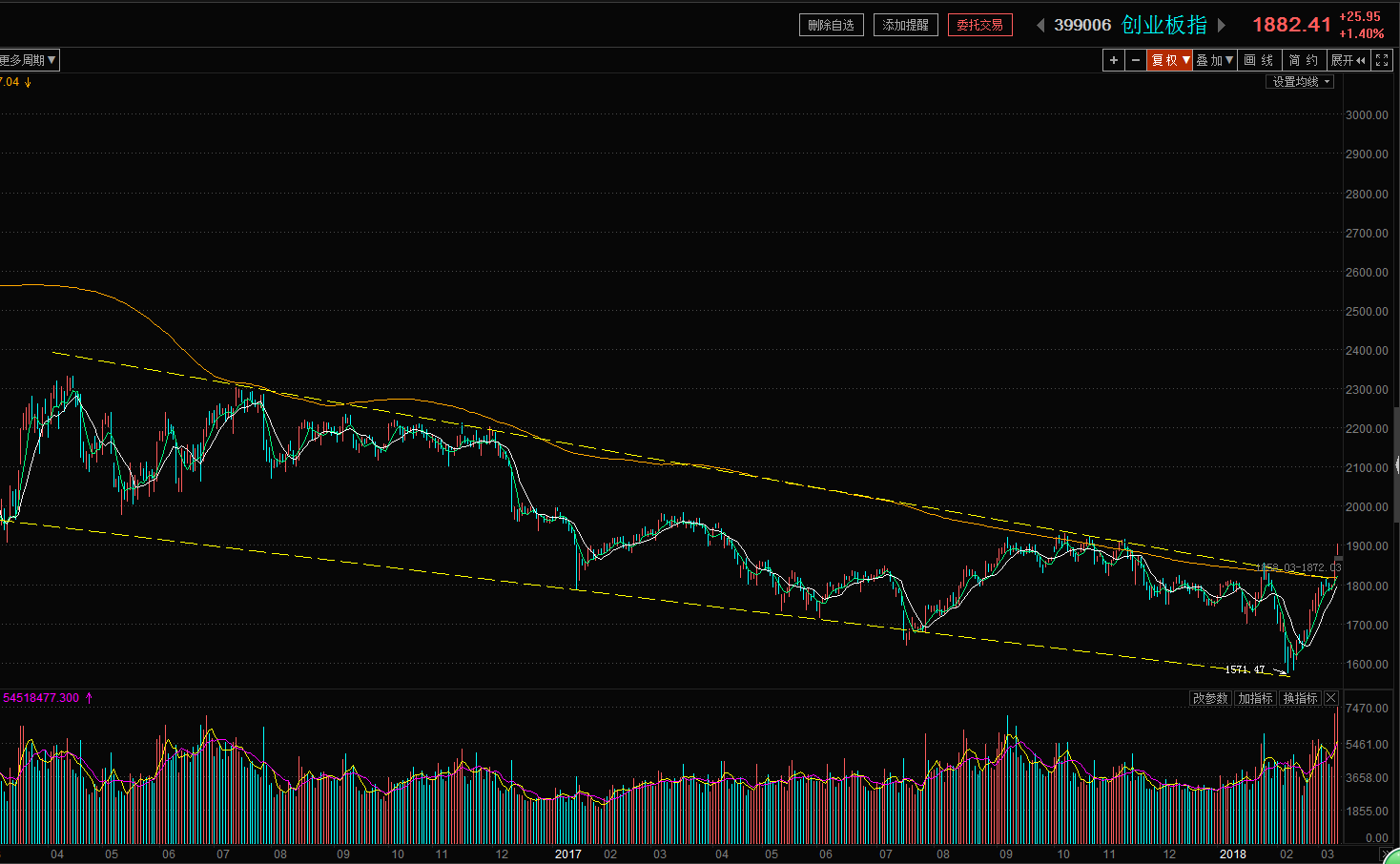The image size is (1400, 864).
Task: Zoom out chart with minus button
Action: coord(1136,60)
